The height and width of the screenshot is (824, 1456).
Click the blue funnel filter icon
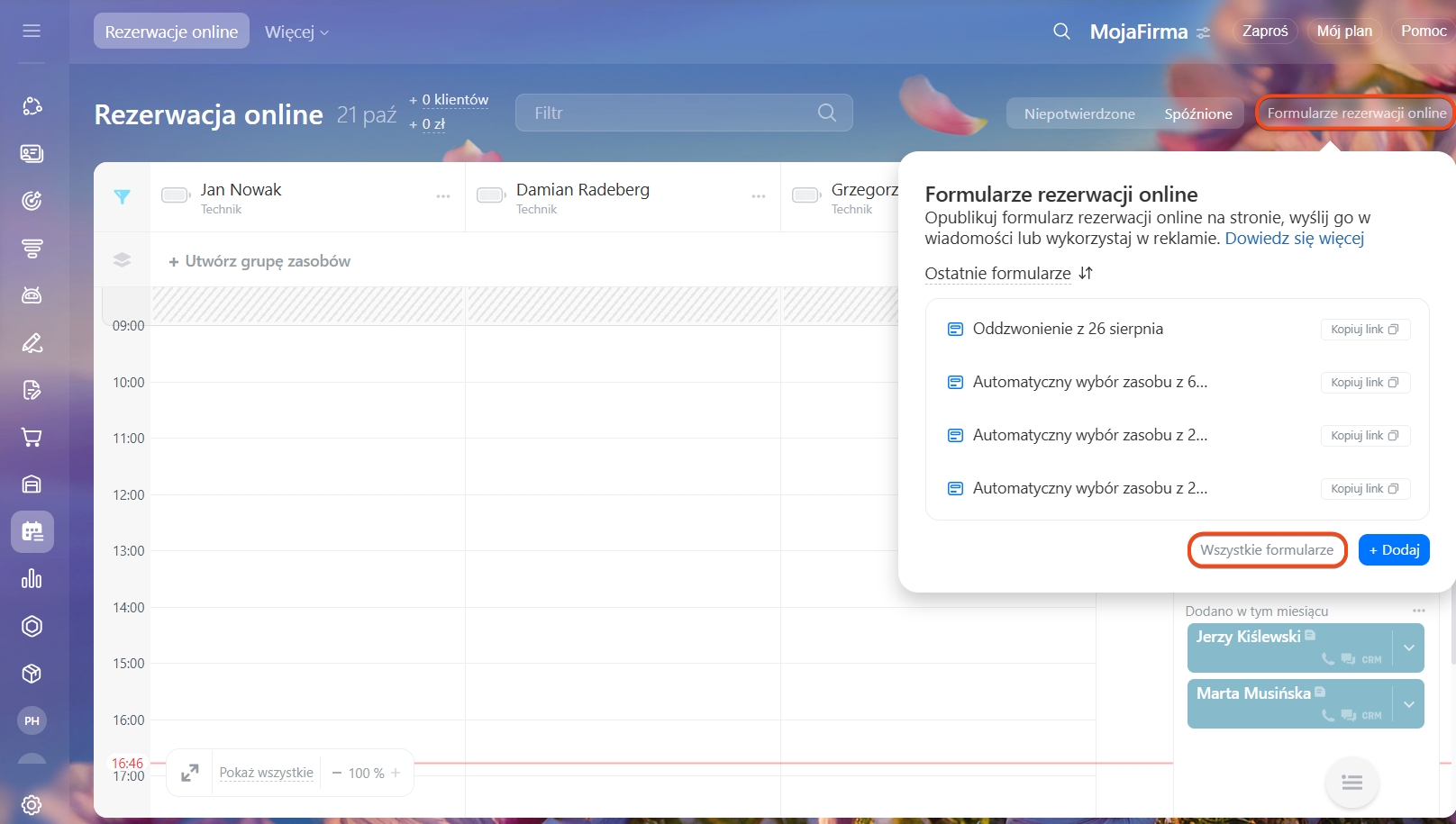click(x=123, y=197)
